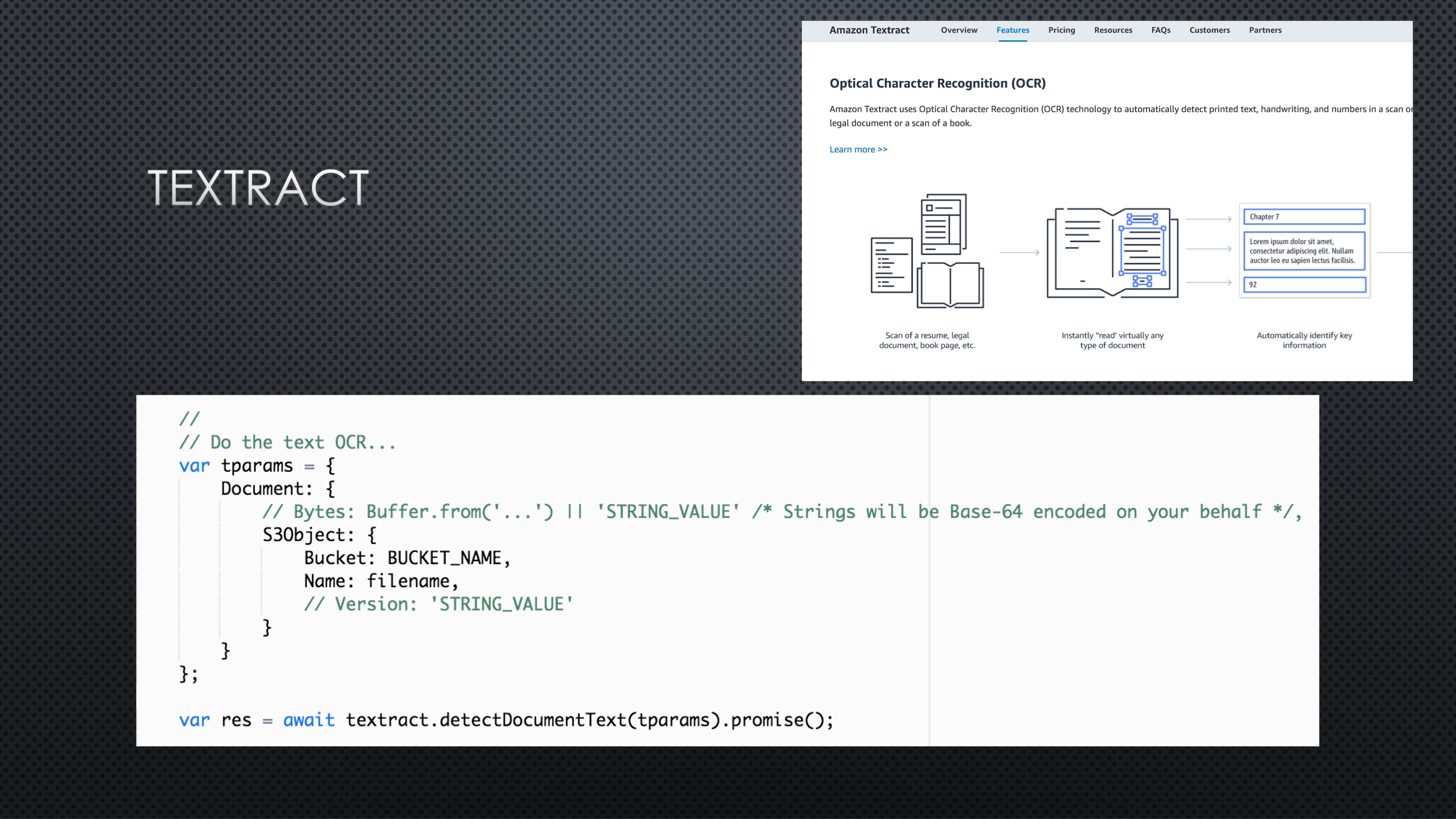Click the 'Name: filename,' code line
Viewport: 1456px width, 819px height.
point(381,581)
